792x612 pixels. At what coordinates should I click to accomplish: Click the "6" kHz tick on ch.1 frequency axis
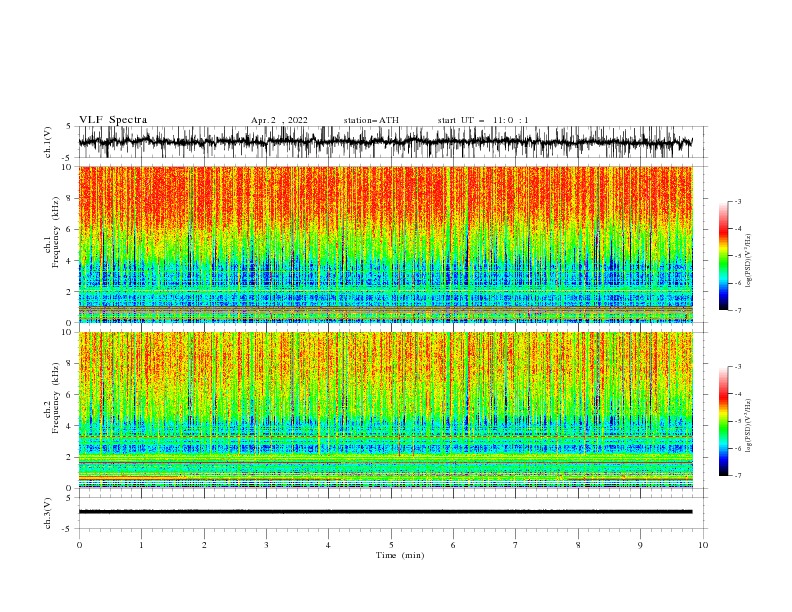click(69, 229)
